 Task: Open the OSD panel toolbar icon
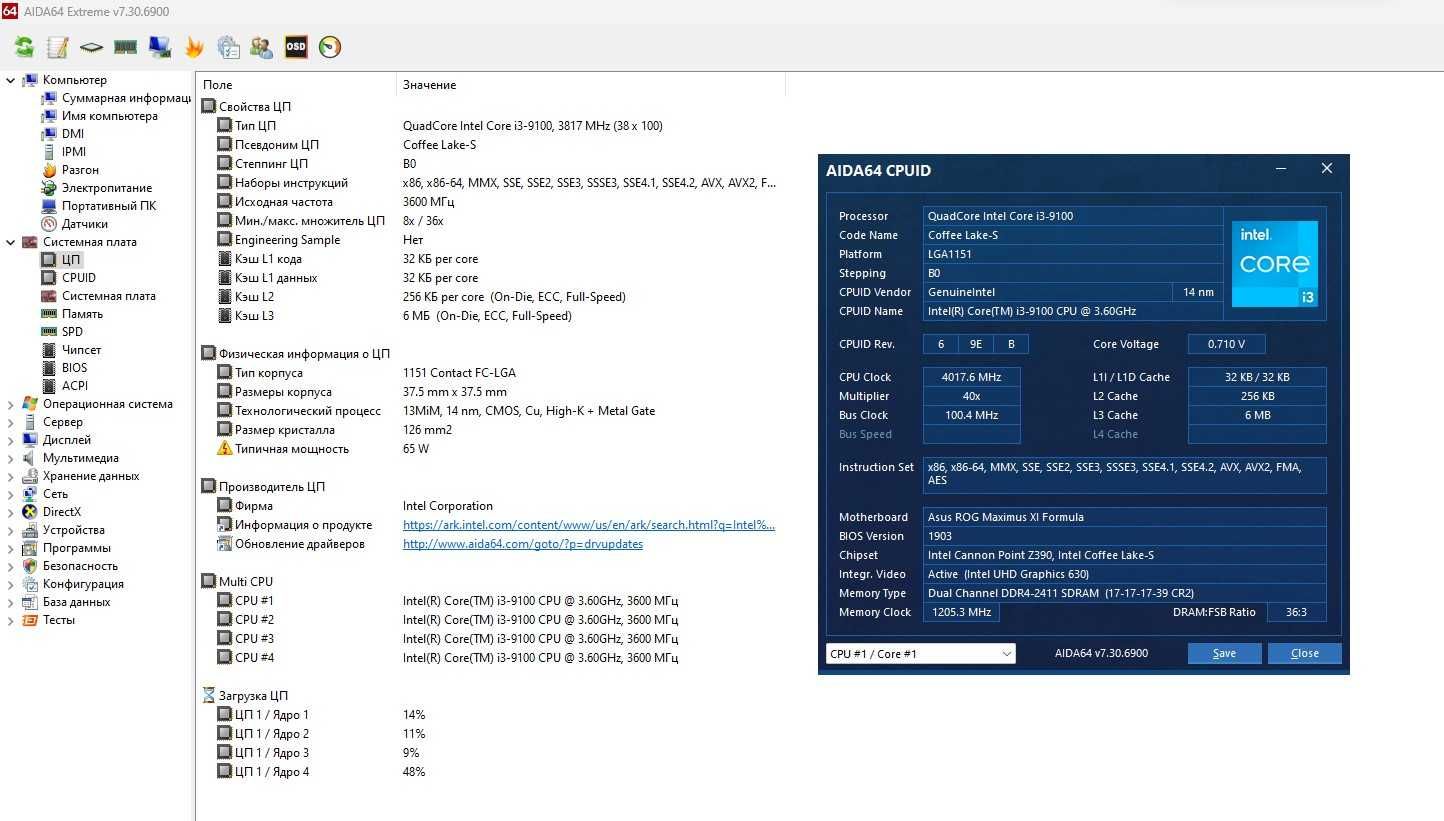tap(296, 47)
